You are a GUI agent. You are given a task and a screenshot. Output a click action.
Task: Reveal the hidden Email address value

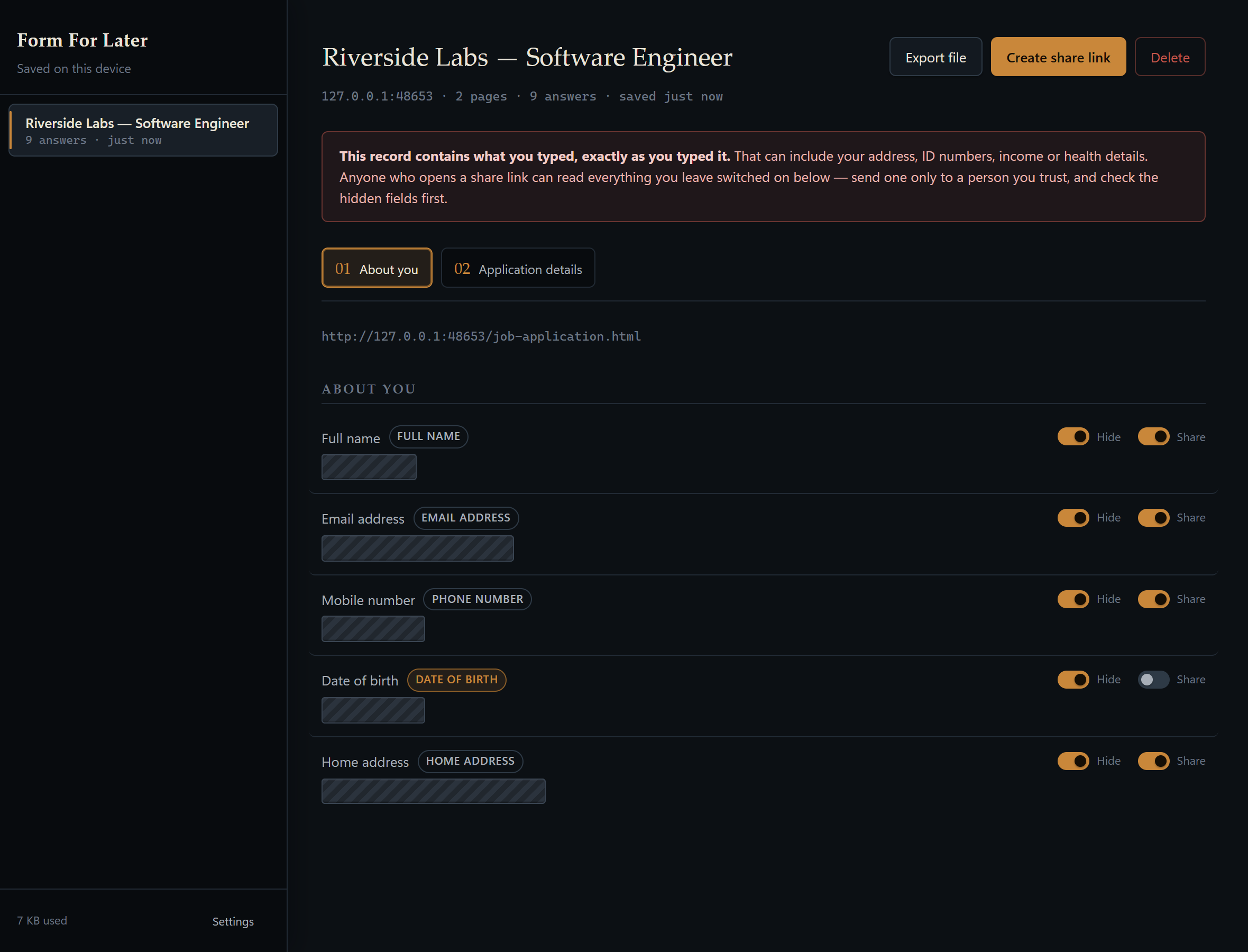coord(418,548)
